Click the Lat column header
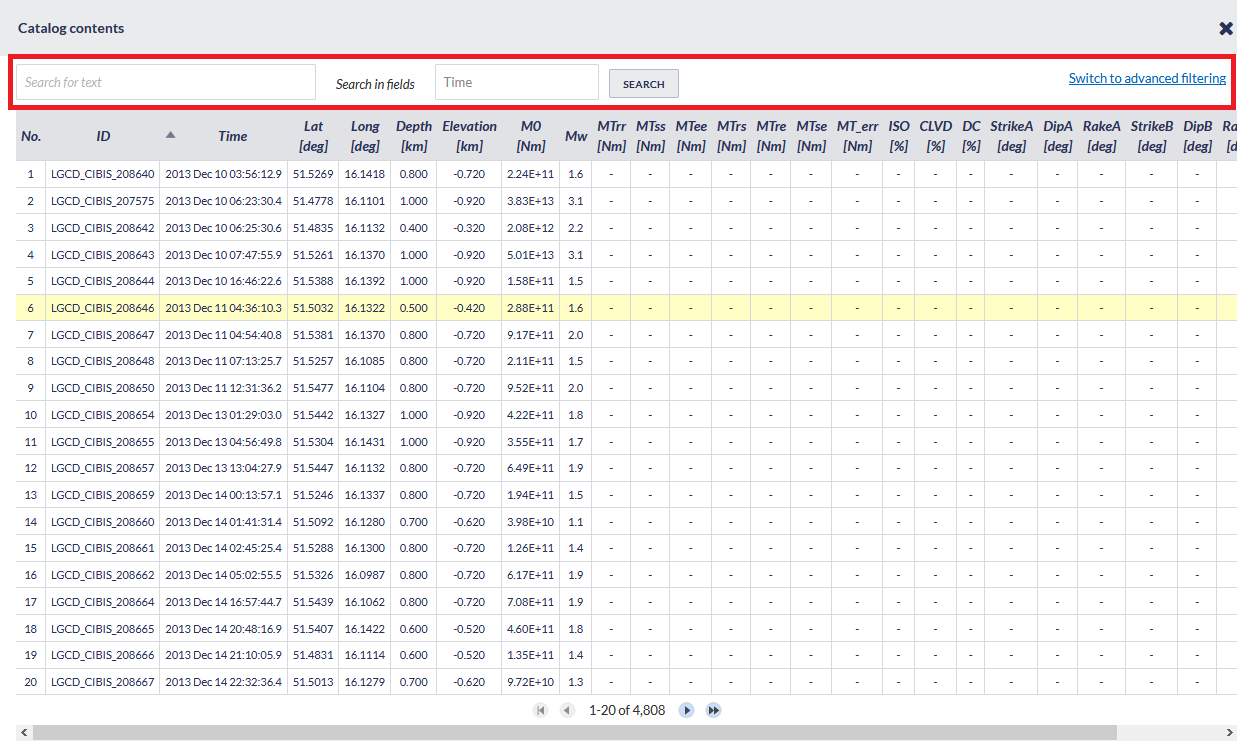The image size is (1237, 742). pos(313,136)
